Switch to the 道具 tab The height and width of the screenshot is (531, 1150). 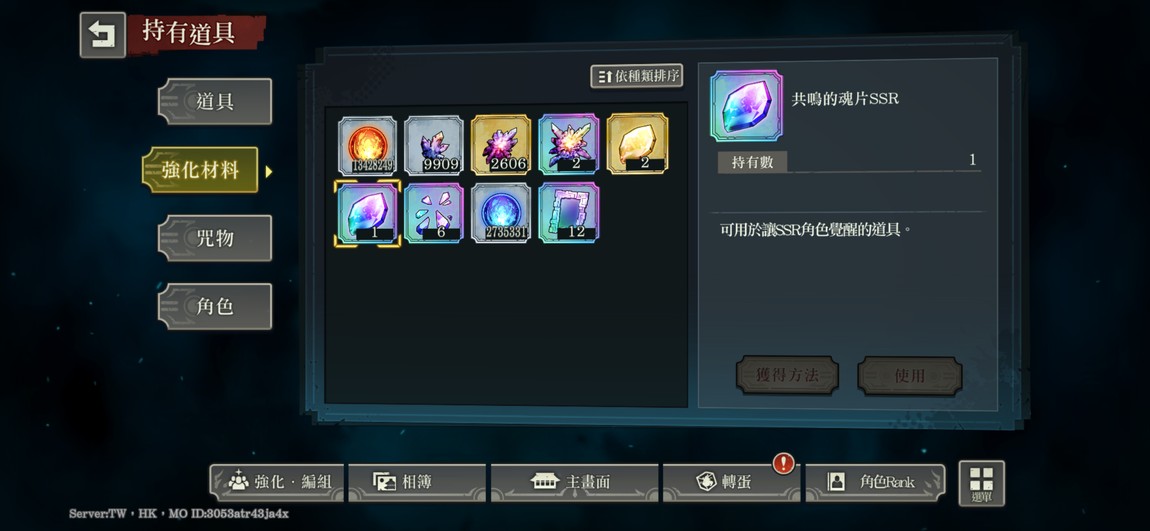215,101
